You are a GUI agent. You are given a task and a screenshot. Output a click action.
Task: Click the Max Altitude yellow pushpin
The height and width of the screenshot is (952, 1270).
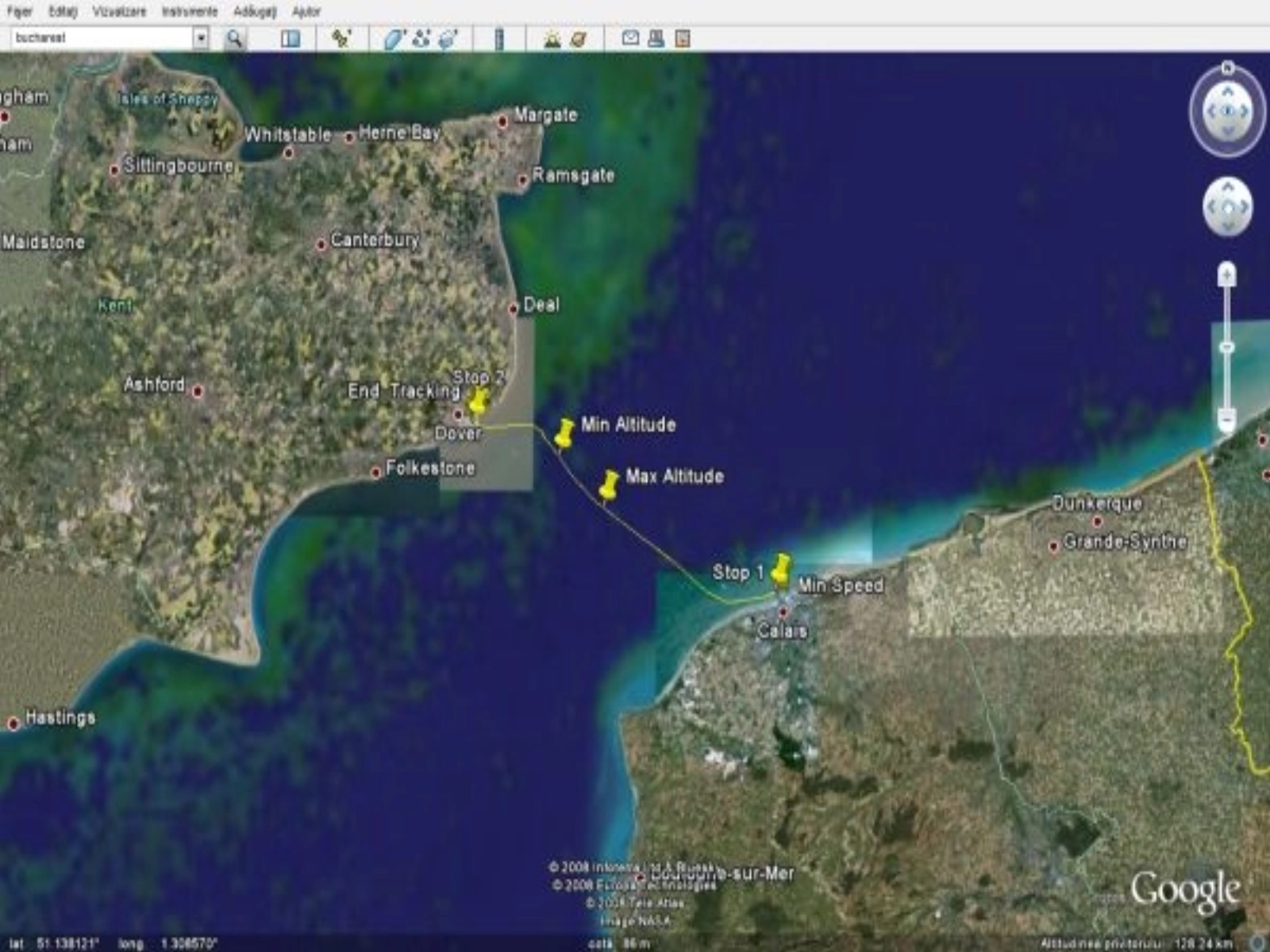coord(609,484)
